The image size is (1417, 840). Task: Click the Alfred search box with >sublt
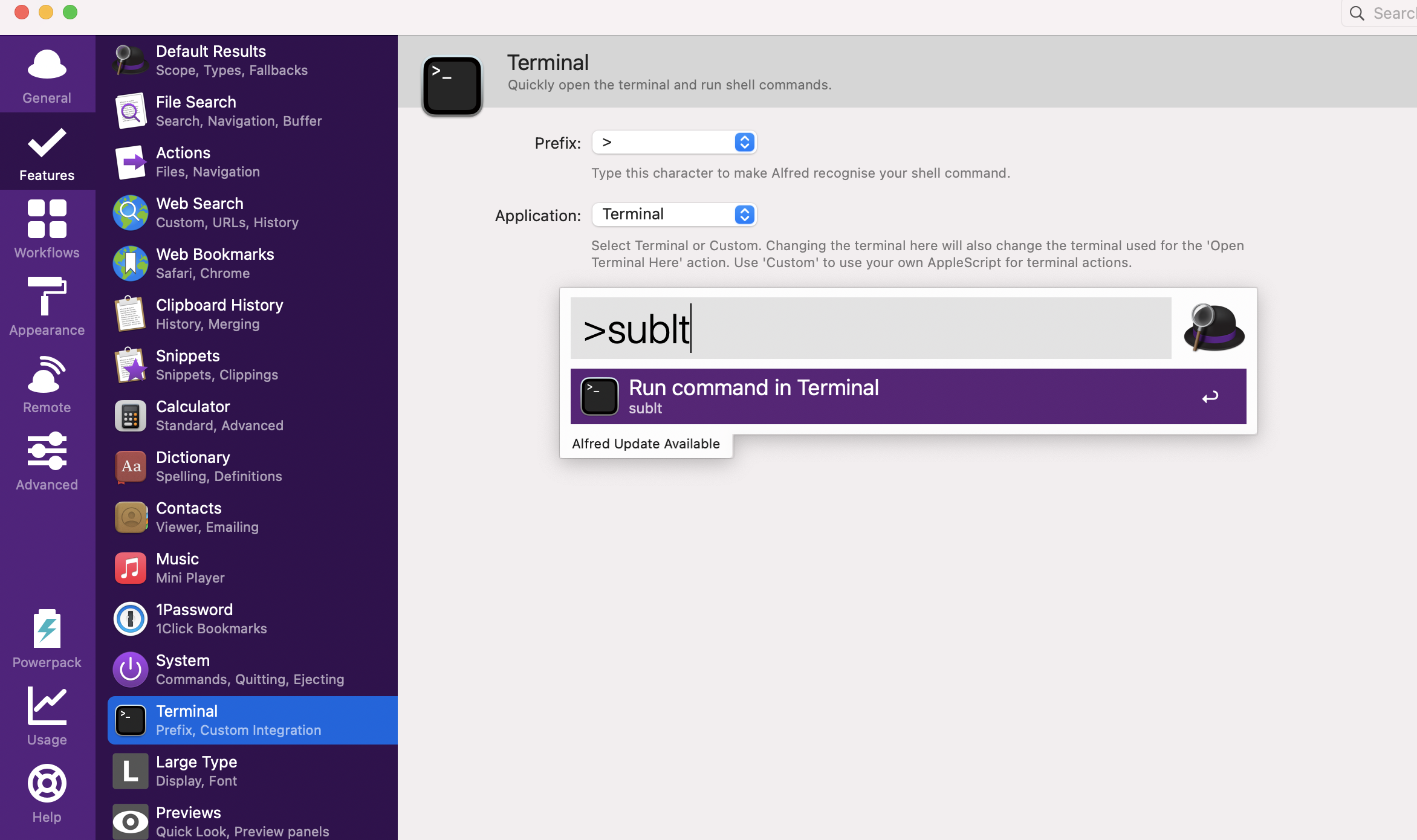click(x=871, y=329)
